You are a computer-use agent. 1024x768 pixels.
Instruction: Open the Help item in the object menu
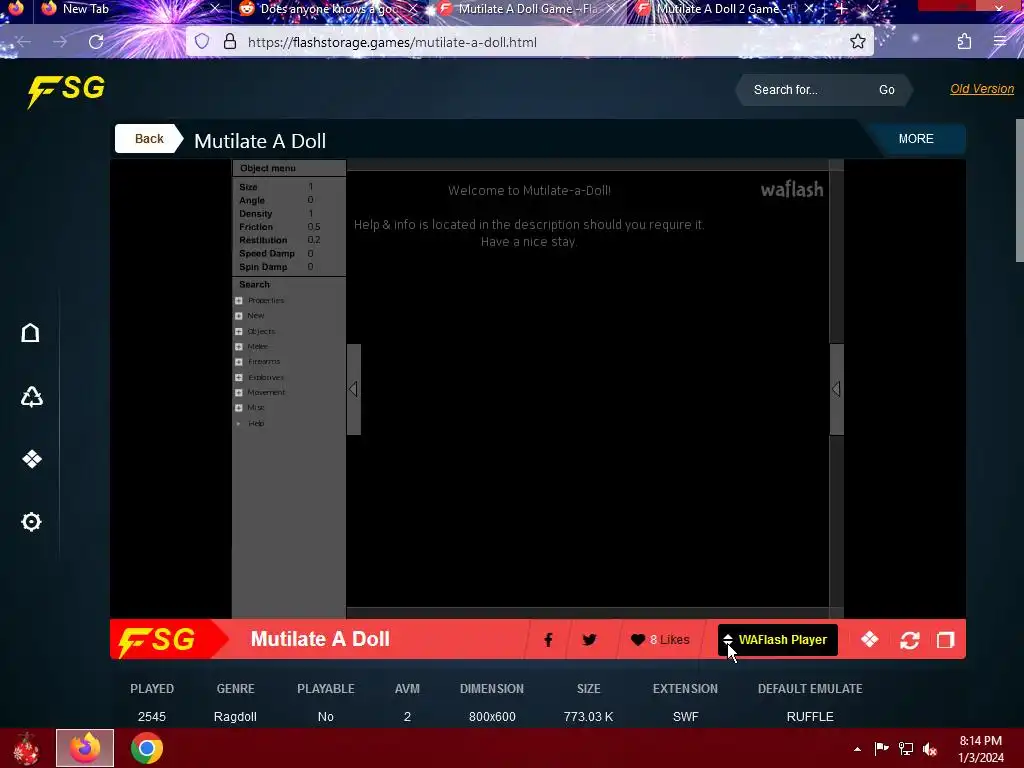[256, 423]
